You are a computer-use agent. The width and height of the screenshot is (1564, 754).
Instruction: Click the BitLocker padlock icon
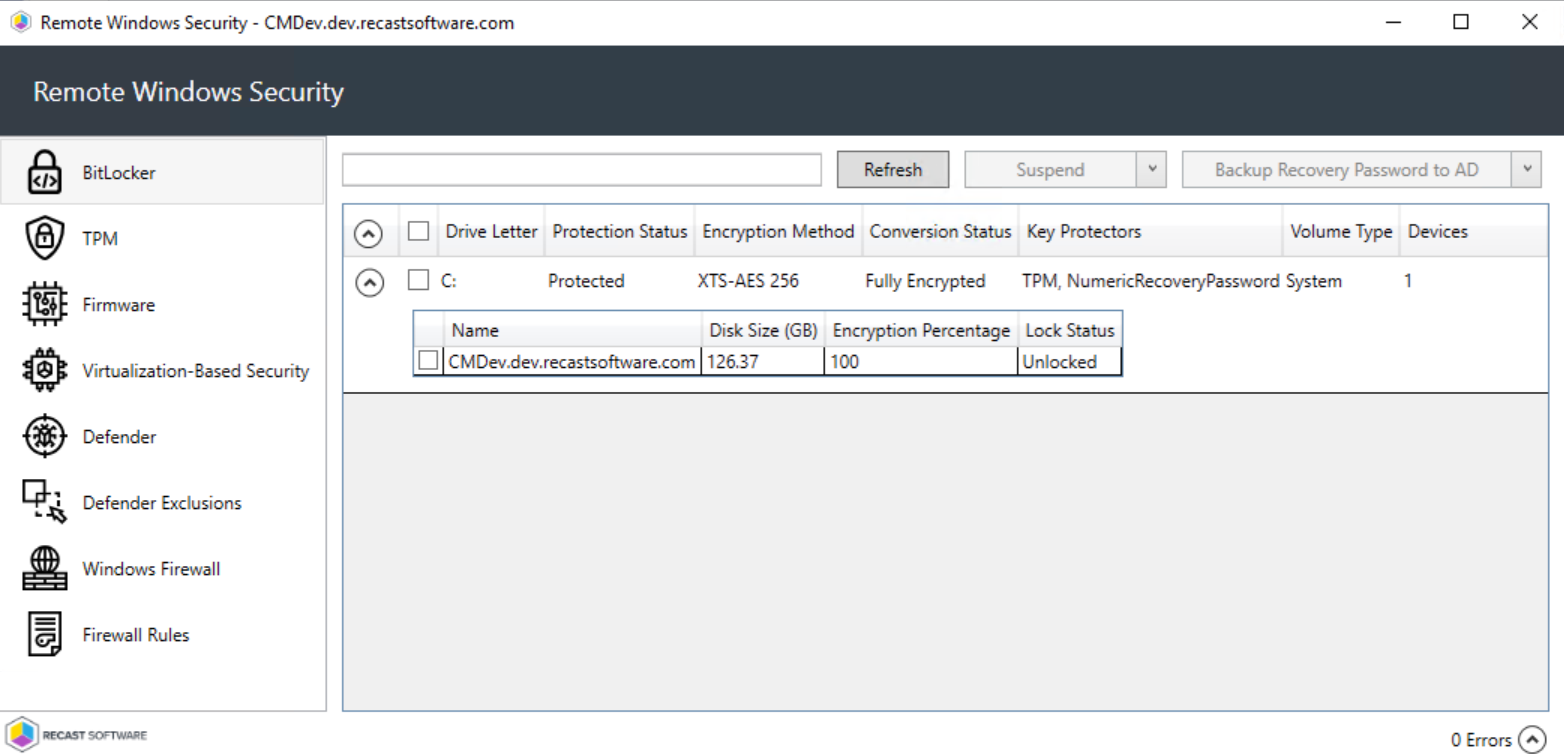tap(44, 172)
